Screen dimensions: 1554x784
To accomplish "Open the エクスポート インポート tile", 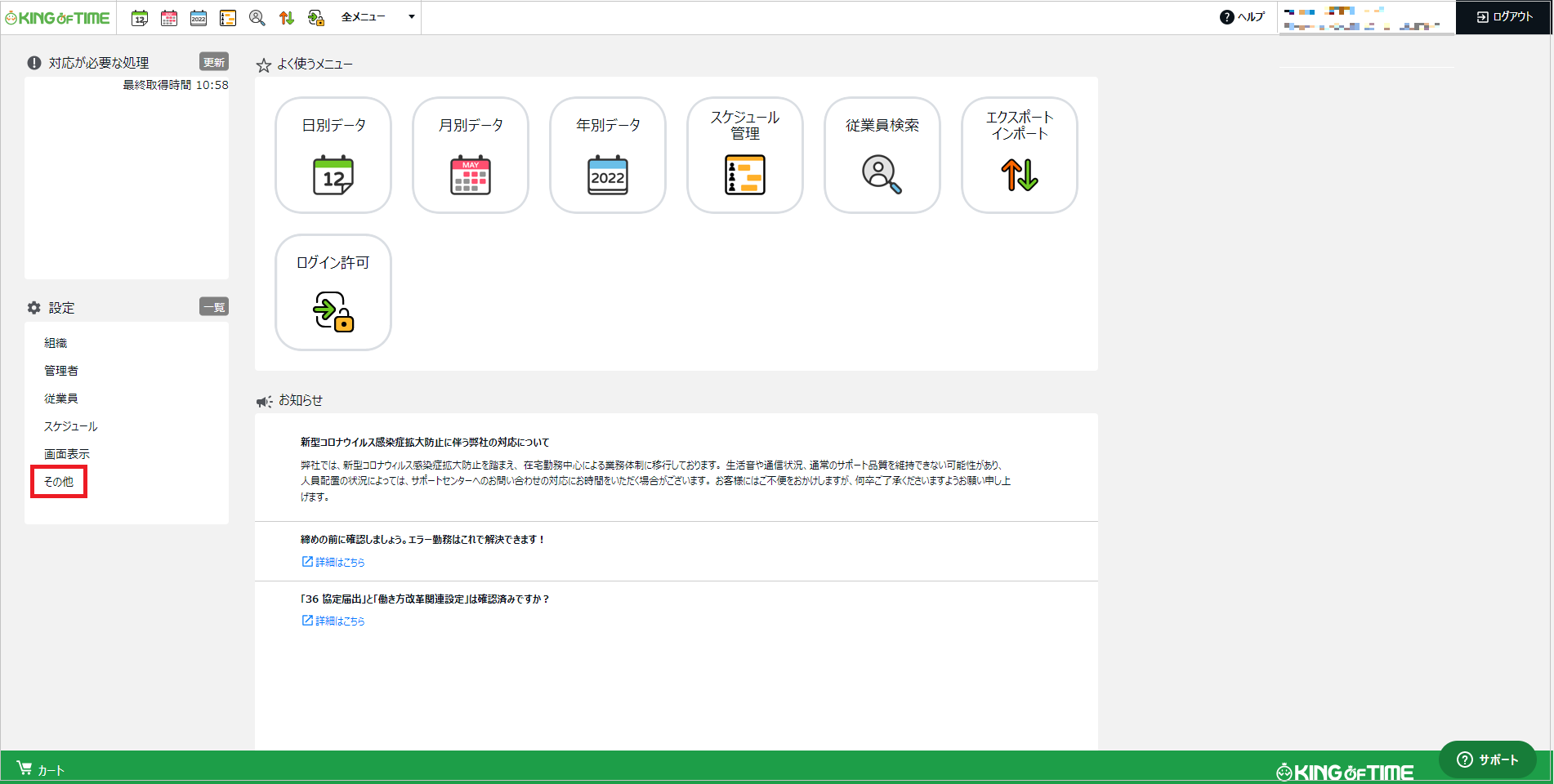I will (x=1020, y=155).
